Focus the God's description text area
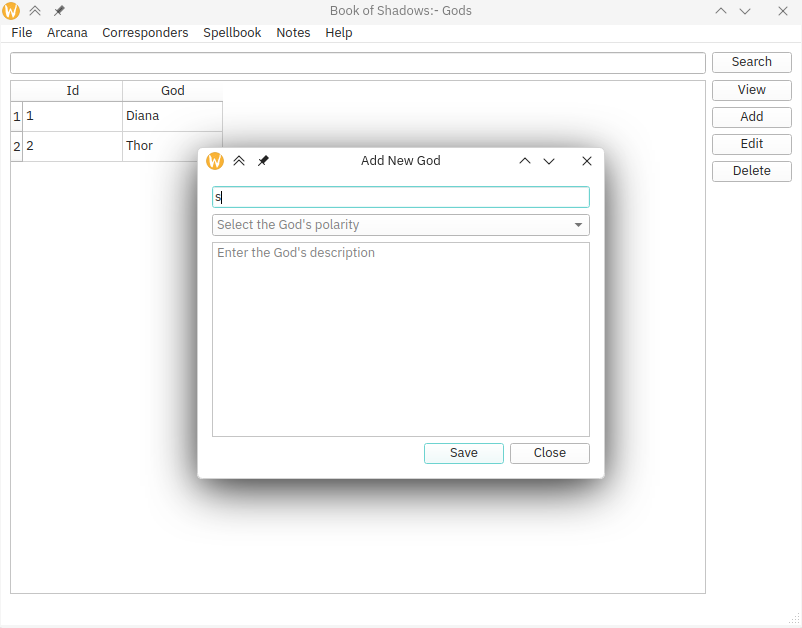This screenshot has height=628, width=802. pyautogui.click(x=400, y=340)
